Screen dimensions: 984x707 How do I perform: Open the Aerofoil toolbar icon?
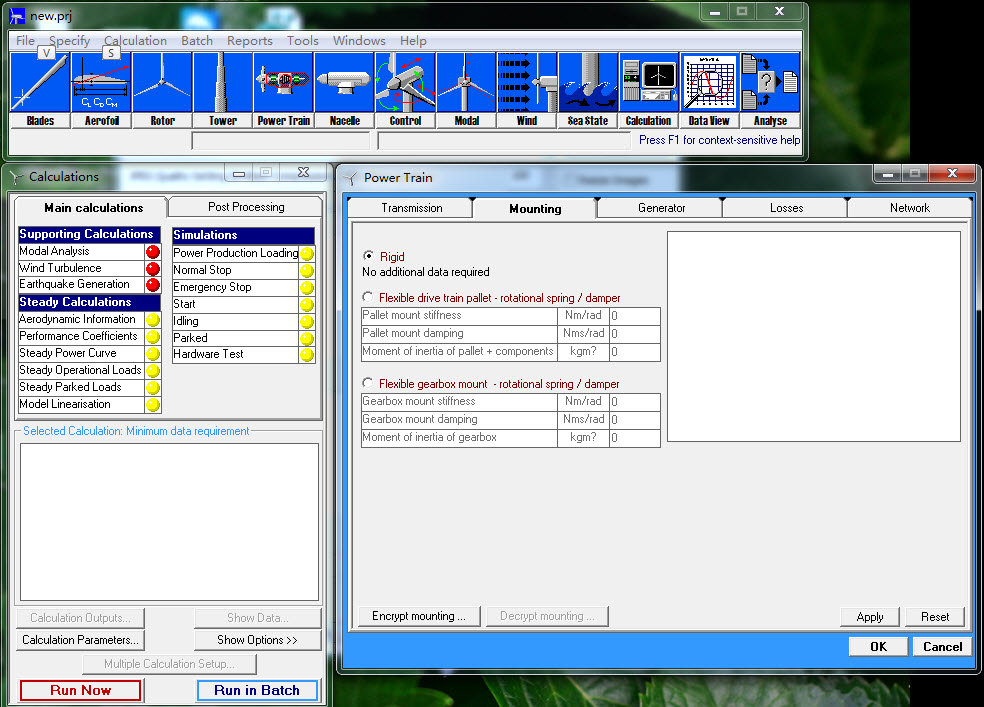[x=101, y=90]
